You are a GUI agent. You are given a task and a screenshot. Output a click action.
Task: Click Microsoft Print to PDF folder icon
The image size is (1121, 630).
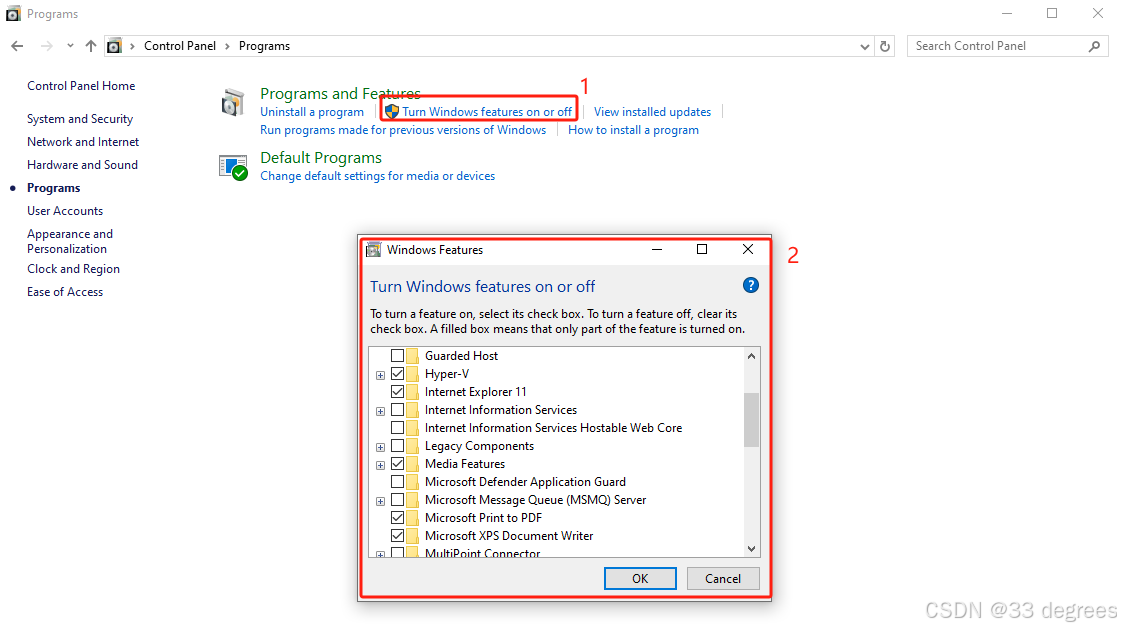pyautogui.click(x=413, y=517)
